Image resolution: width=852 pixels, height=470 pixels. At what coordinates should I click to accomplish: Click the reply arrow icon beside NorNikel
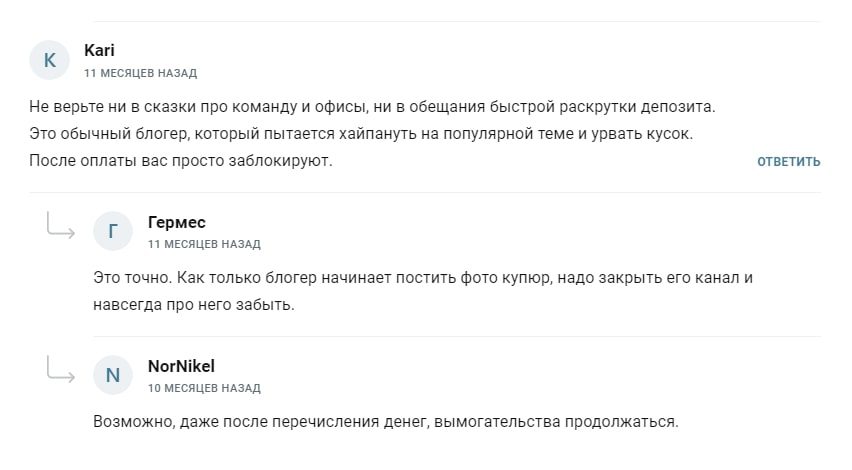pos(61,371)
